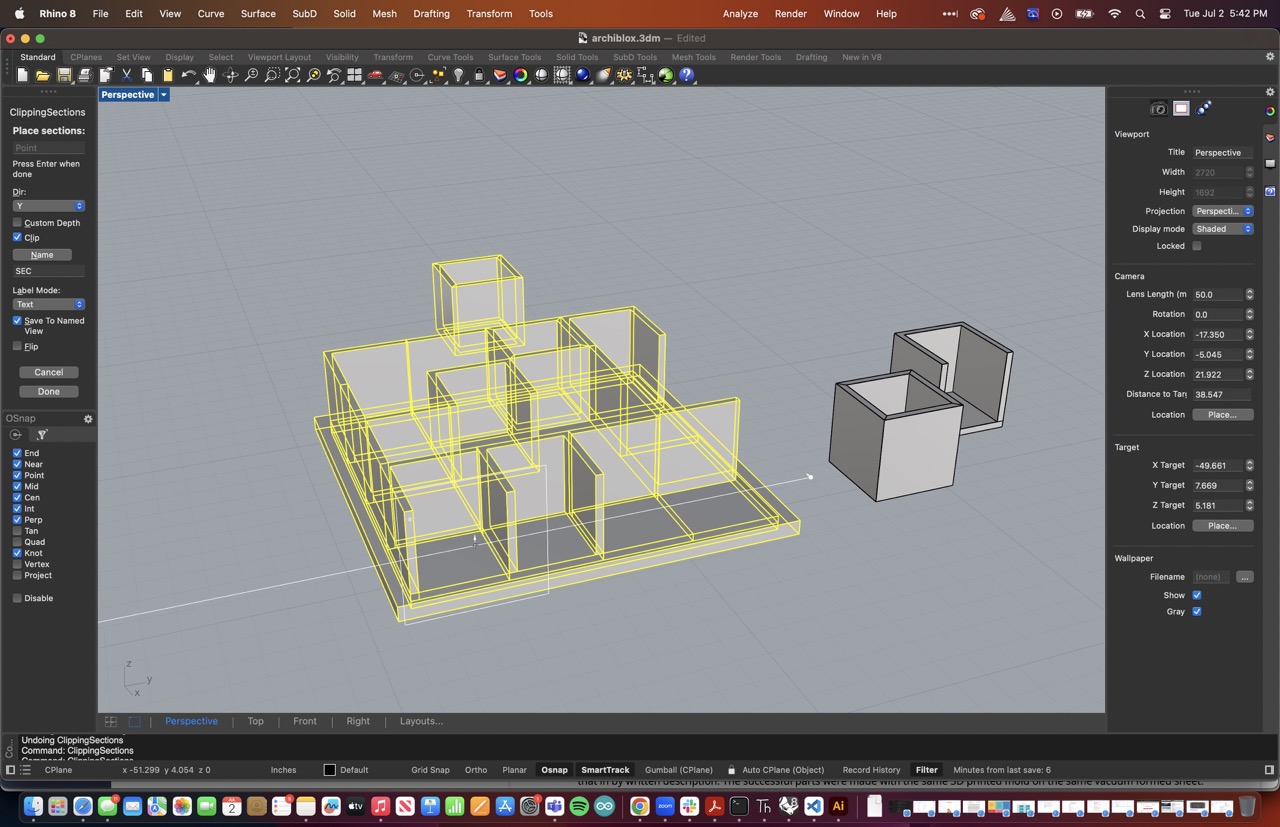Image resolution: width=1280 pixels, height=827 pixels.
Task: Click the camera Rotation stepper
Action: pyautogui.click(x=1249, y=314)
